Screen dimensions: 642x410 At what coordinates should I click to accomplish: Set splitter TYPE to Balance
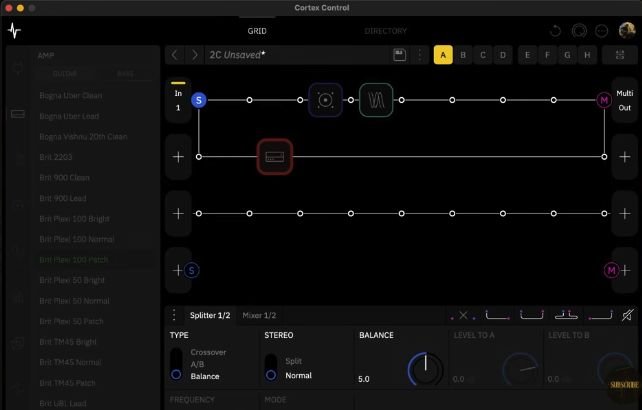point(205,376)
